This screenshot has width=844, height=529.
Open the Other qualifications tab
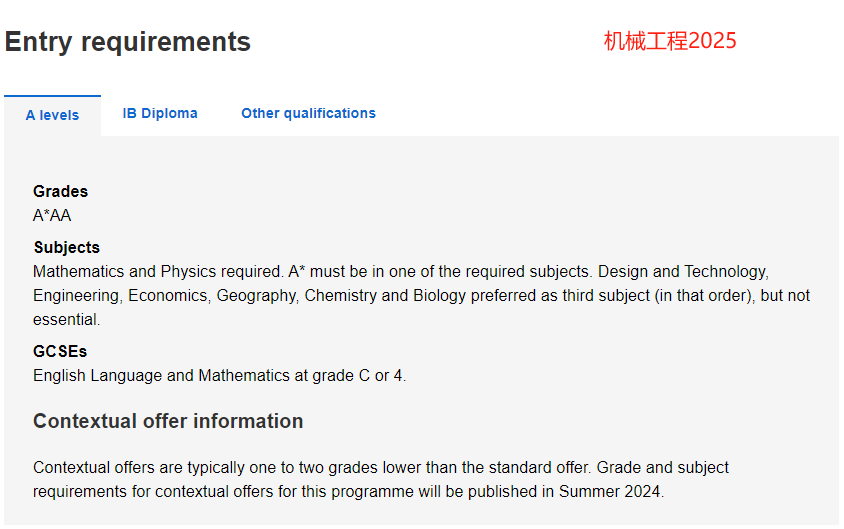click(x=308, y=114)
